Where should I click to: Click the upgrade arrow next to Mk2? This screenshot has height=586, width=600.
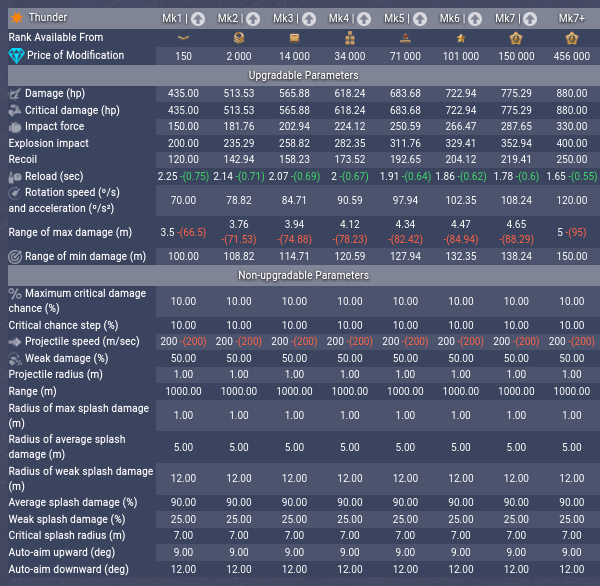253,19
